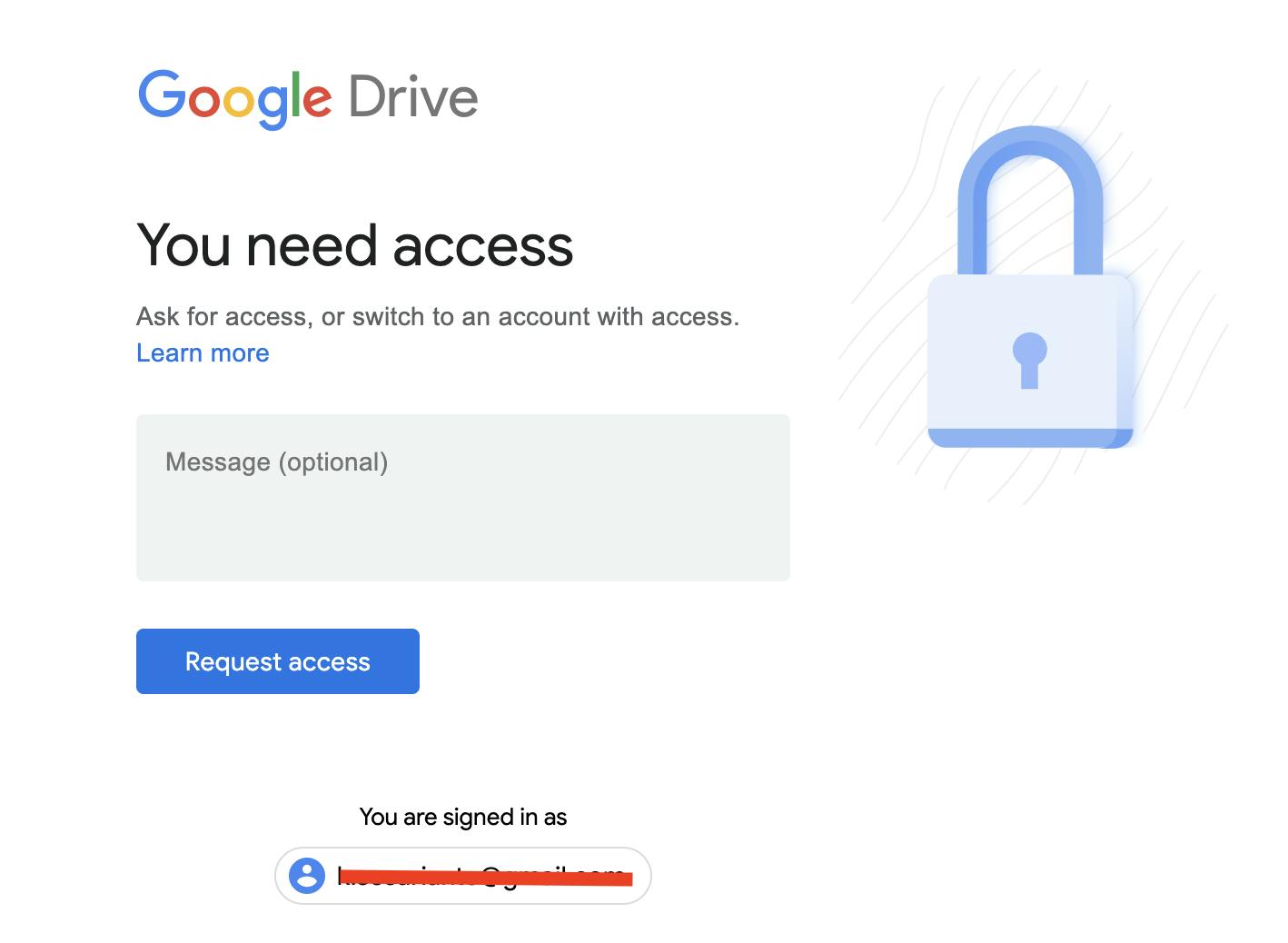Click the red redaction bar on email
This screenshot has height=943, width=1288.
coord(484,876)
